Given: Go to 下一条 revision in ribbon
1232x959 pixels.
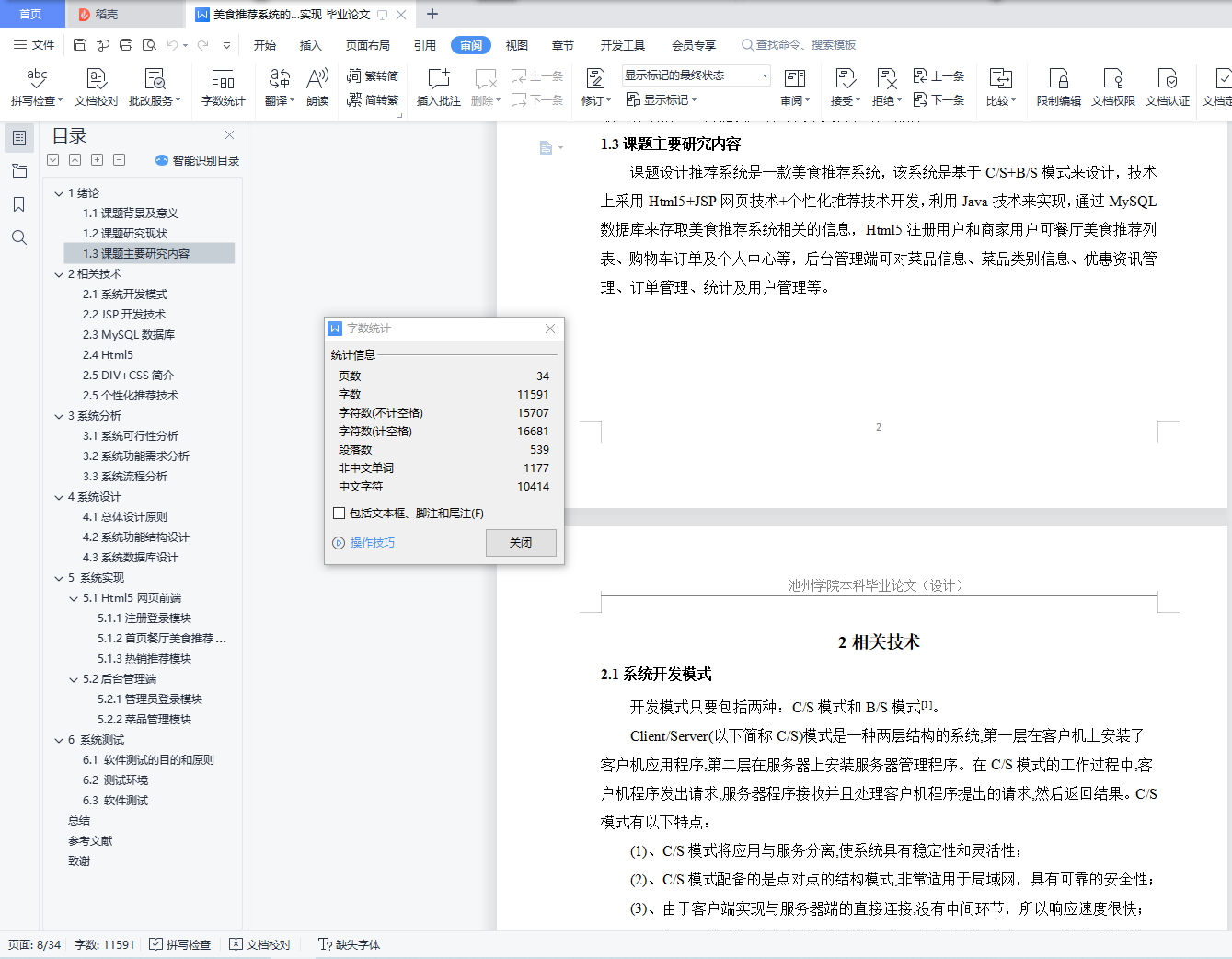Looking at the screenshot, I should point(939,100).
